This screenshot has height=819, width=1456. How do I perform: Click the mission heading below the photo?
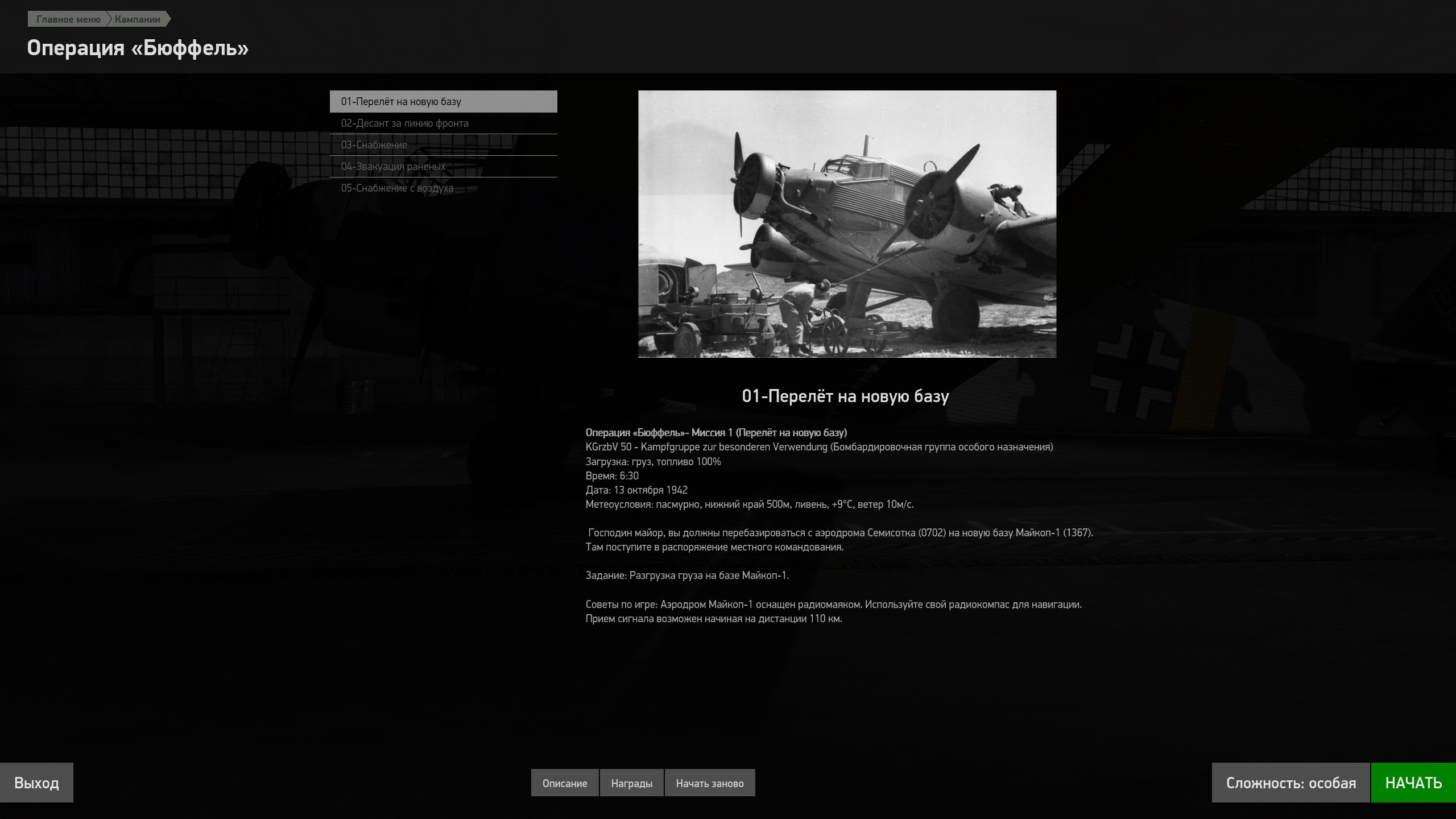coord(845,396)
